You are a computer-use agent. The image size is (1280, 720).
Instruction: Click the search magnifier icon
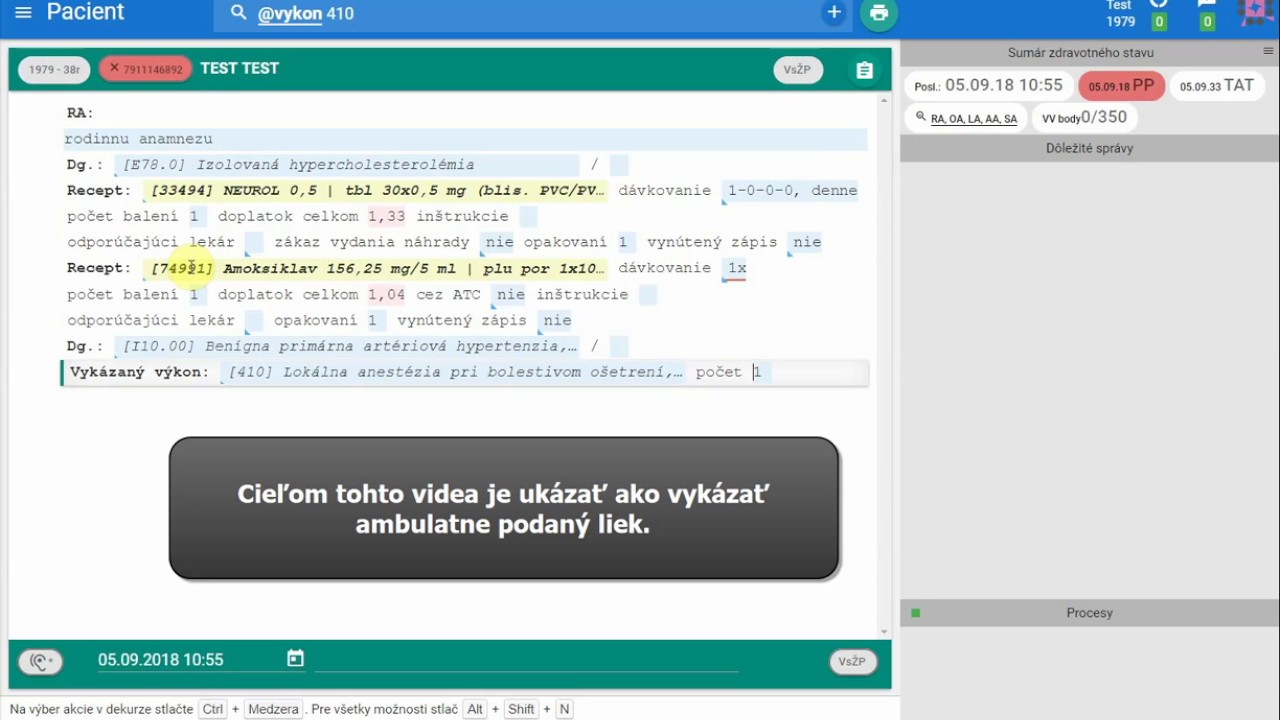238,13
